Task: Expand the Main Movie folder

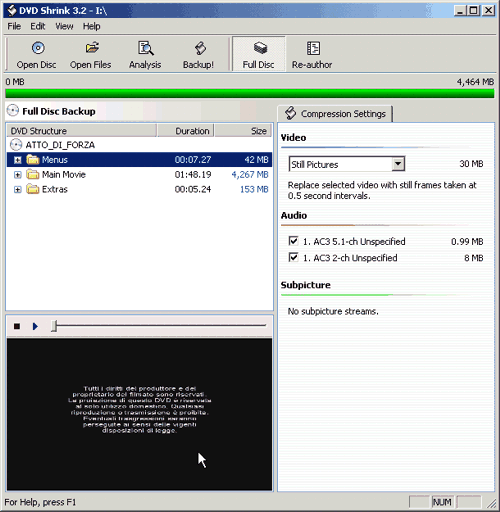Action: 18,175
